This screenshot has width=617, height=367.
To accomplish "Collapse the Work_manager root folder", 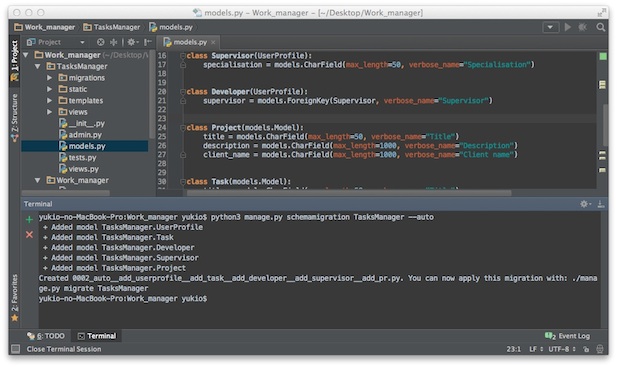I will click(x=26, y=55).
